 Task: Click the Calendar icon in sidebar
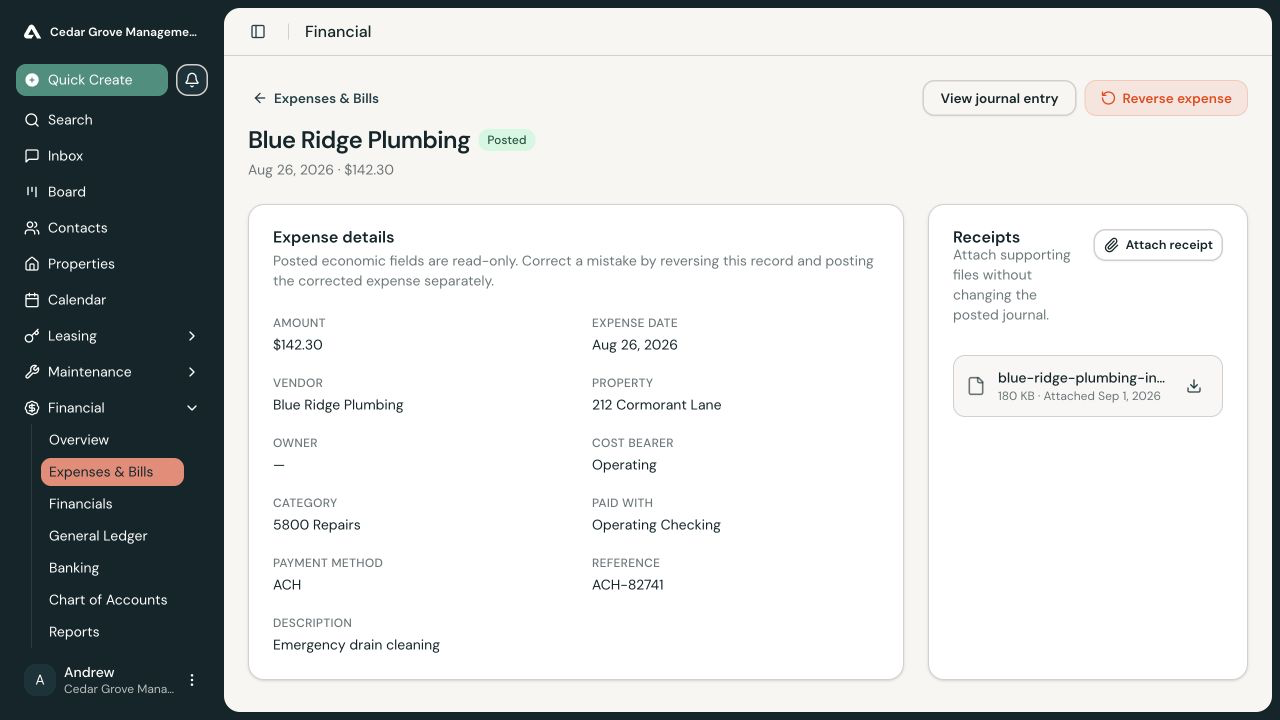coord(32,300)
